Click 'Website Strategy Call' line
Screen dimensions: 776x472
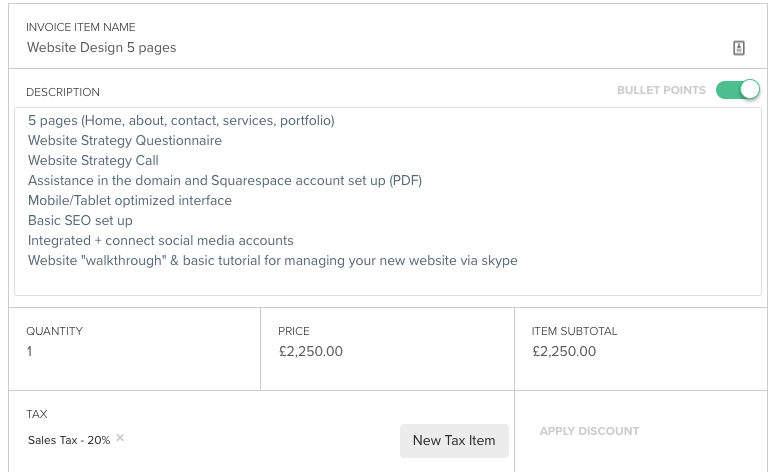point(93,161)
